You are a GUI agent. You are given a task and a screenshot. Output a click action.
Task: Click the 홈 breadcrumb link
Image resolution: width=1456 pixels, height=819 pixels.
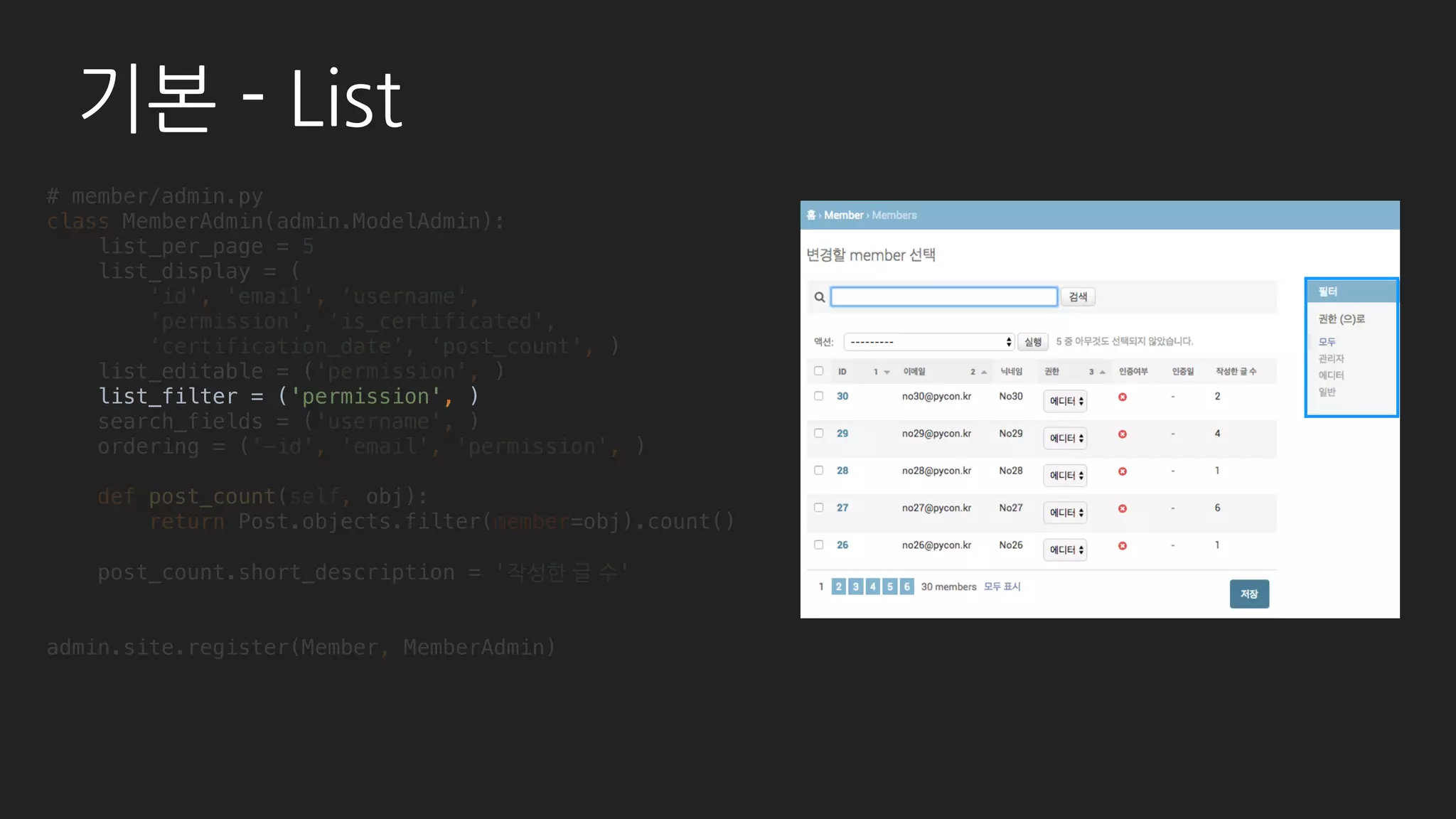(811, 215)
